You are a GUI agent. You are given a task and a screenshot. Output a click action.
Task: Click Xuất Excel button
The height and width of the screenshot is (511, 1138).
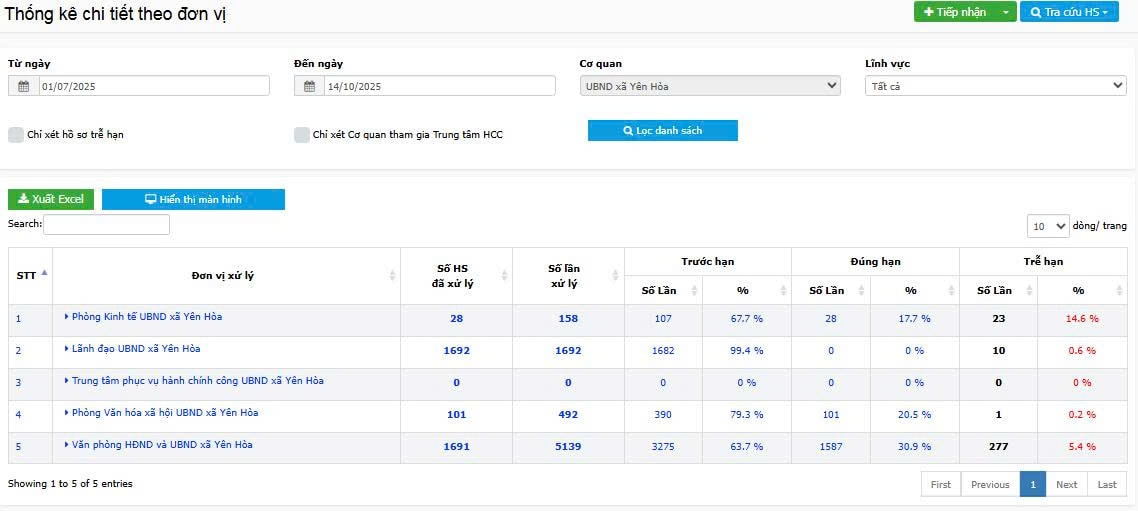tap(51, 200)
